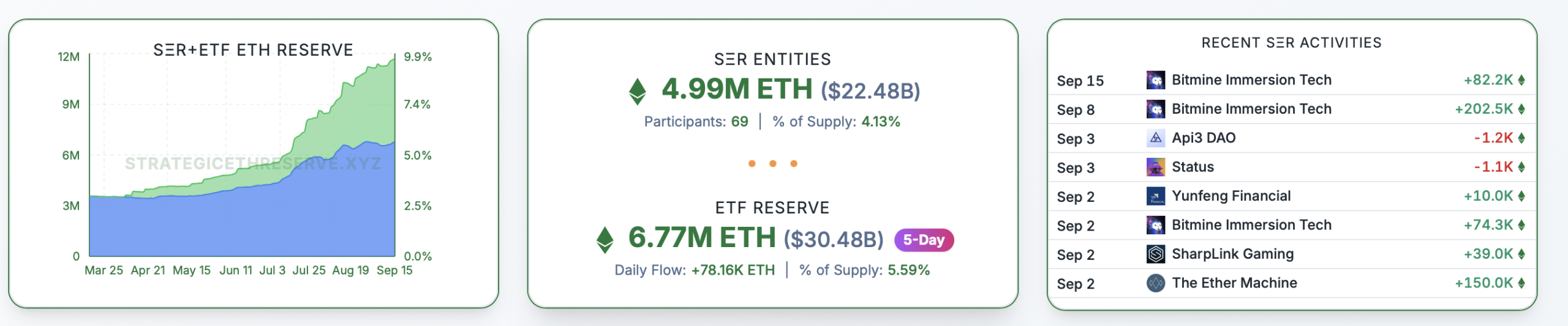Open the SharpLink Gaming activity entry

click(x=1232, y=254)
